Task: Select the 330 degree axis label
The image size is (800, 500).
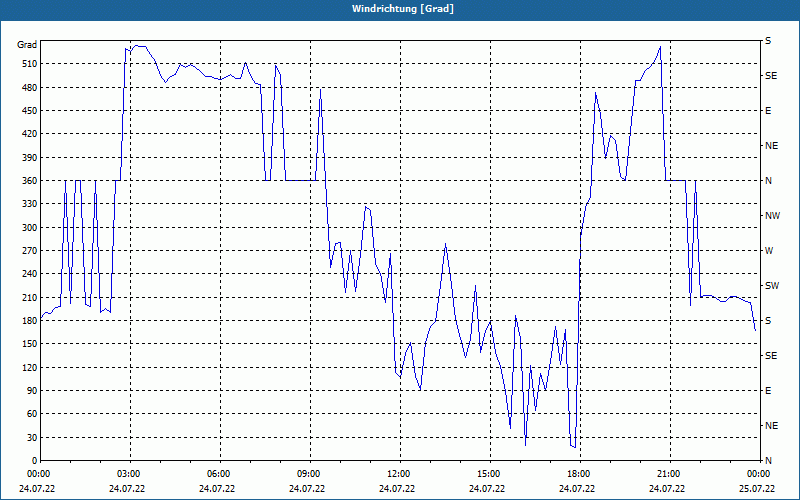Action: (30, 204)
